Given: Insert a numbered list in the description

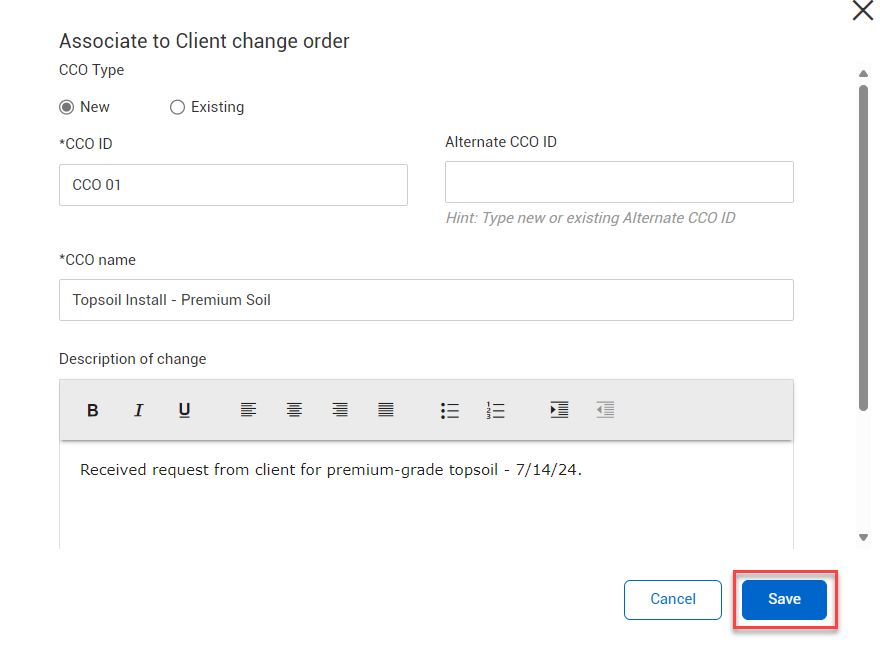Looking at the screenshot, I should click(x=495, y=410).
